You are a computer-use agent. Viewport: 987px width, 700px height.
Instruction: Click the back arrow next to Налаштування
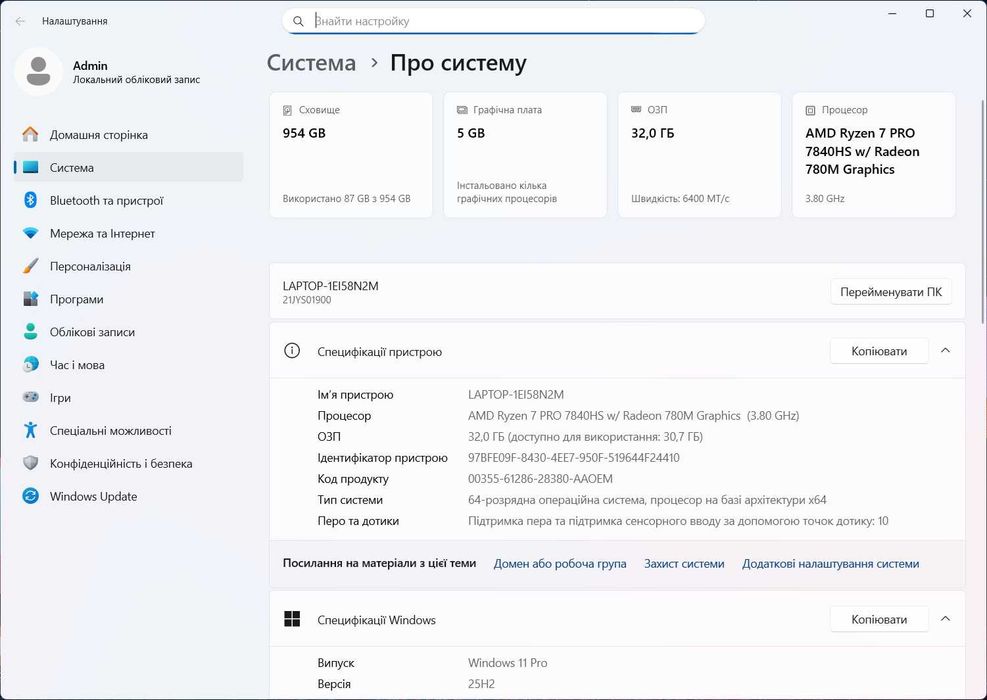[x=20, y=21]
